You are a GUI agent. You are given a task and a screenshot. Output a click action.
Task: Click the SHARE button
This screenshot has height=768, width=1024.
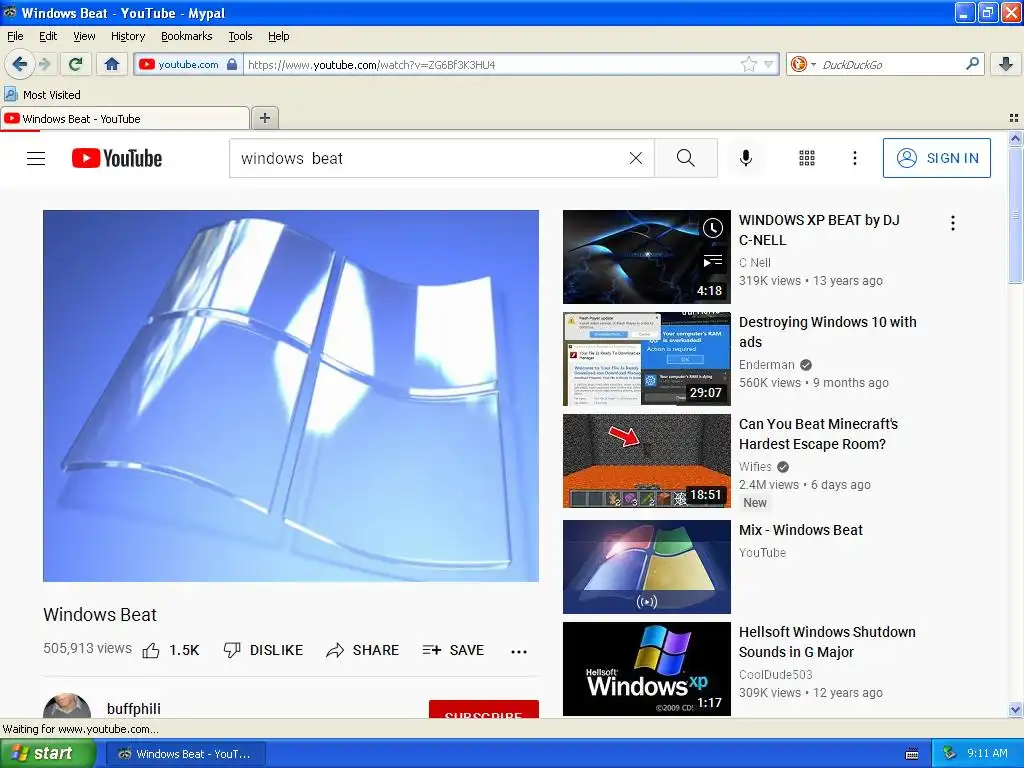(x=362, y=650)
